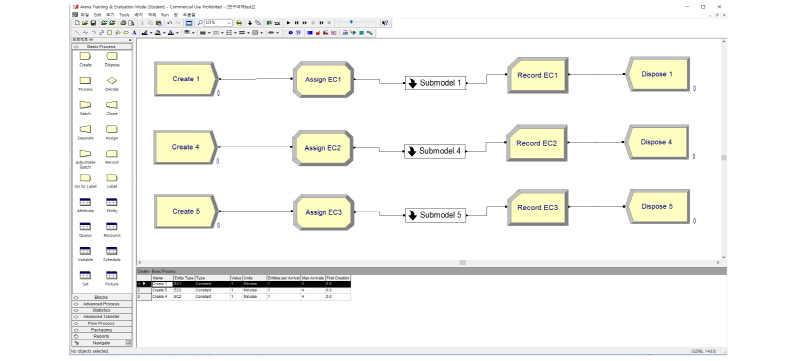
Task: Expand the Advanced Process panel section
Action: (102, 304)
